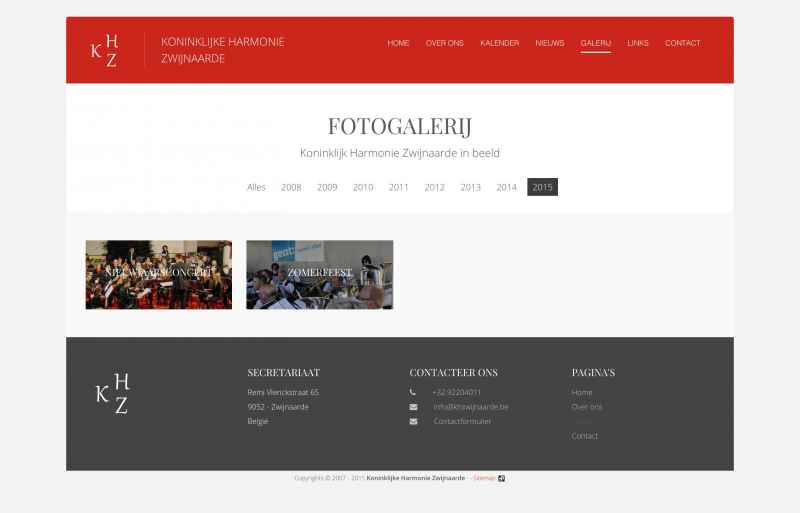The image size is (800, 513).
Task: Click the CONTACTEER ONS footer heading
Action: [454, 373]
